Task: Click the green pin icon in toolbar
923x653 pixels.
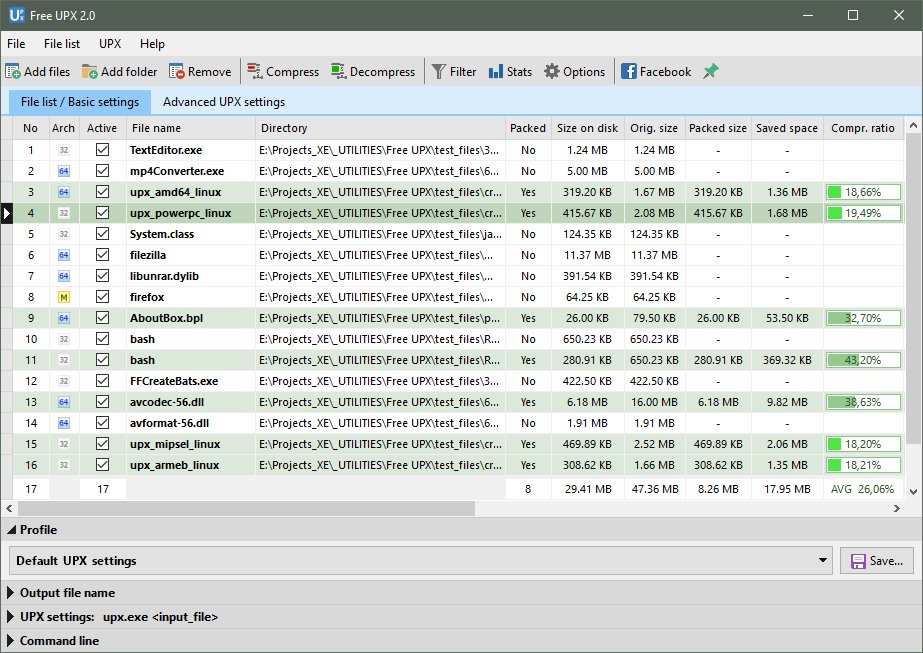Action: 711,72
